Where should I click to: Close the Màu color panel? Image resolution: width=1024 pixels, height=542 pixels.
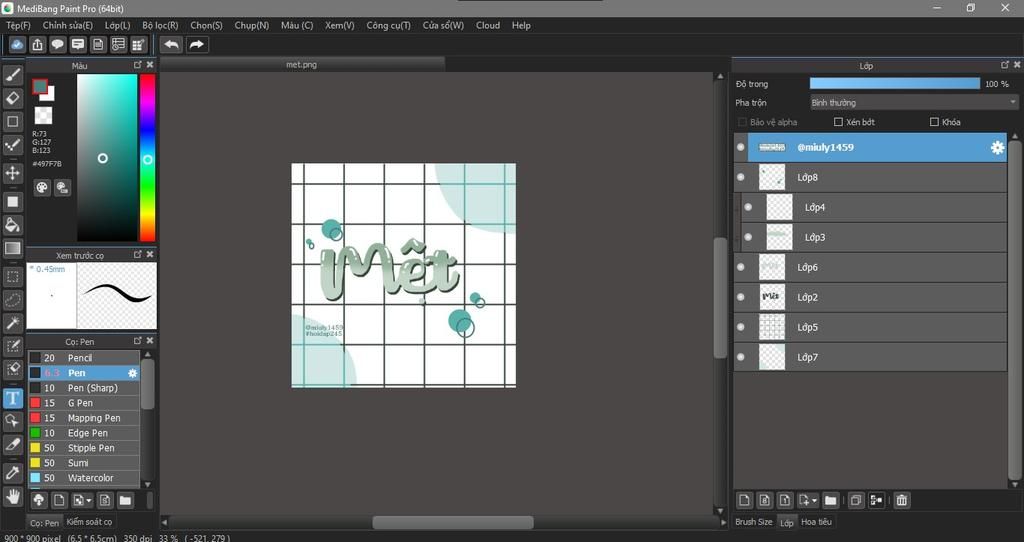150,65
